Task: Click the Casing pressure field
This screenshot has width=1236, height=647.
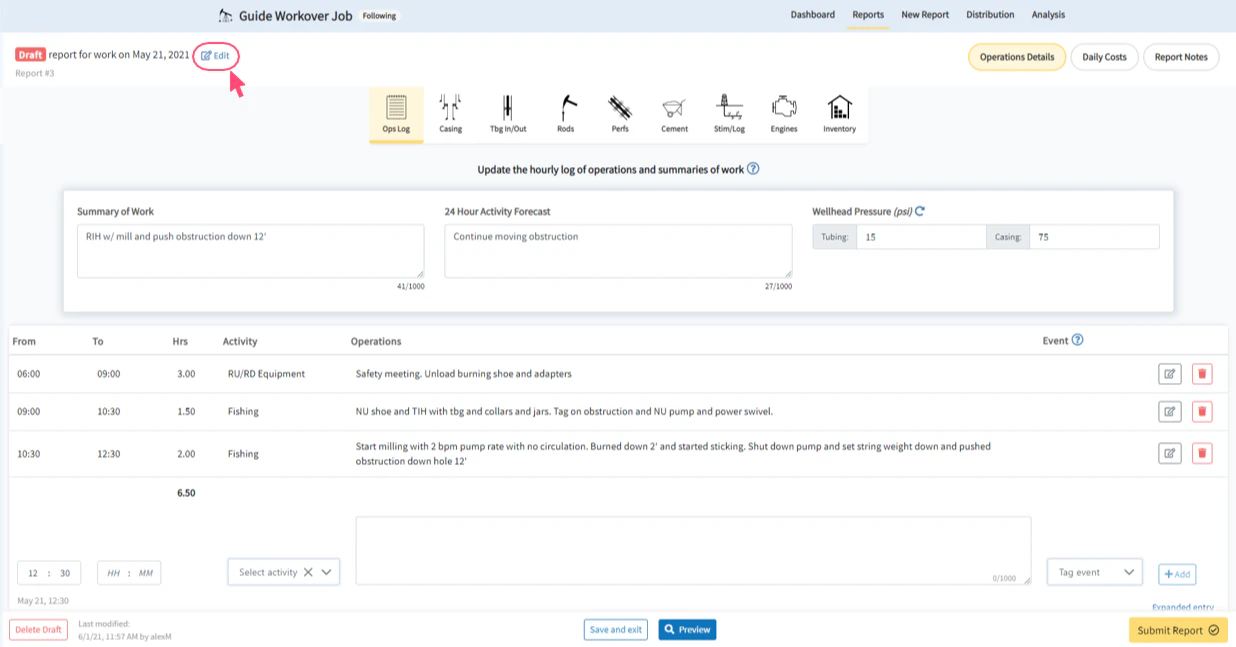Action: pyautogui.click(x=1094, y=237)
